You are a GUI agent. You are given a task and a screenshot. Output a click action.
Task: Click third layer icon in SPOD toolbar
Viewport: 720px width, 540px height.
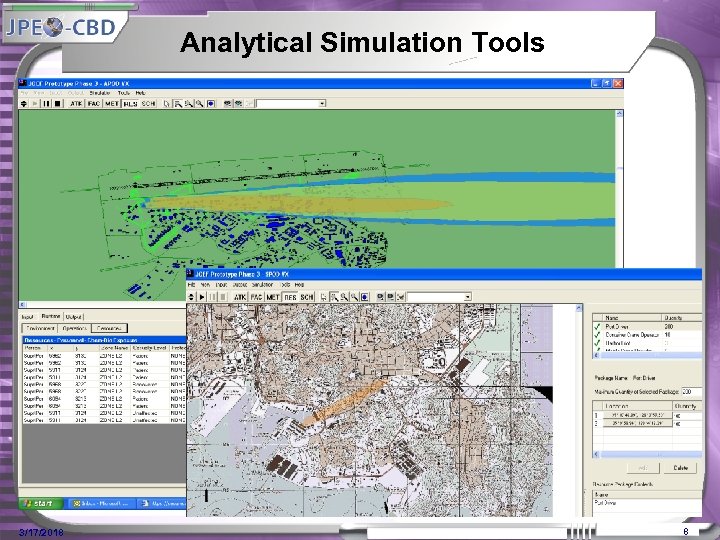click(x=400, y=297)
